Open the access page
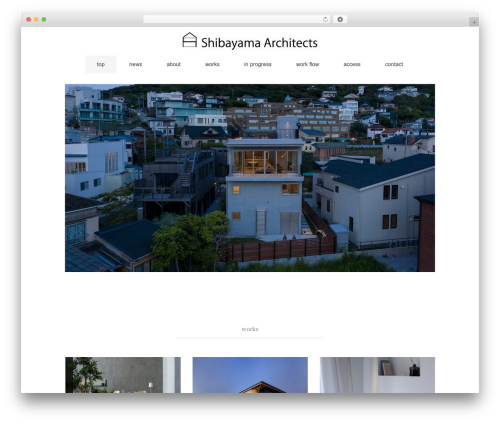 click(352, 64)
